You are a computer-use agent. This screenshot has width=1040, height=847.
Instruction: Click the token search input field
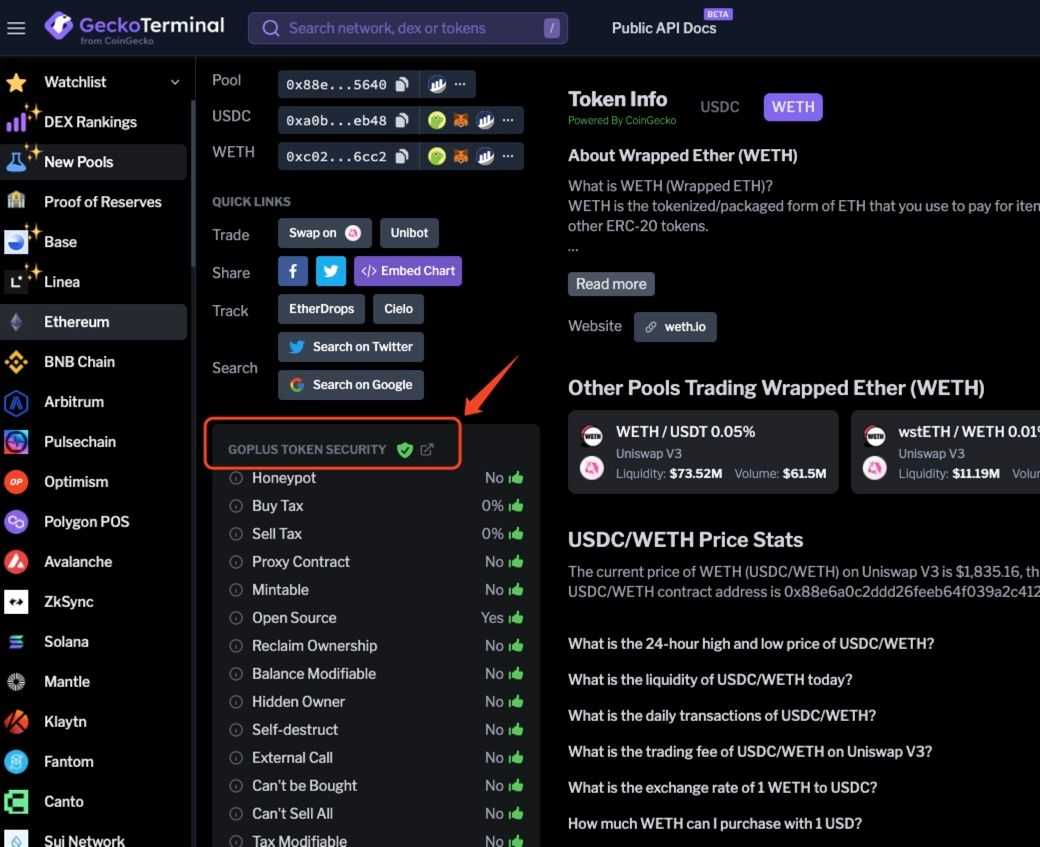tap(407, 27)
